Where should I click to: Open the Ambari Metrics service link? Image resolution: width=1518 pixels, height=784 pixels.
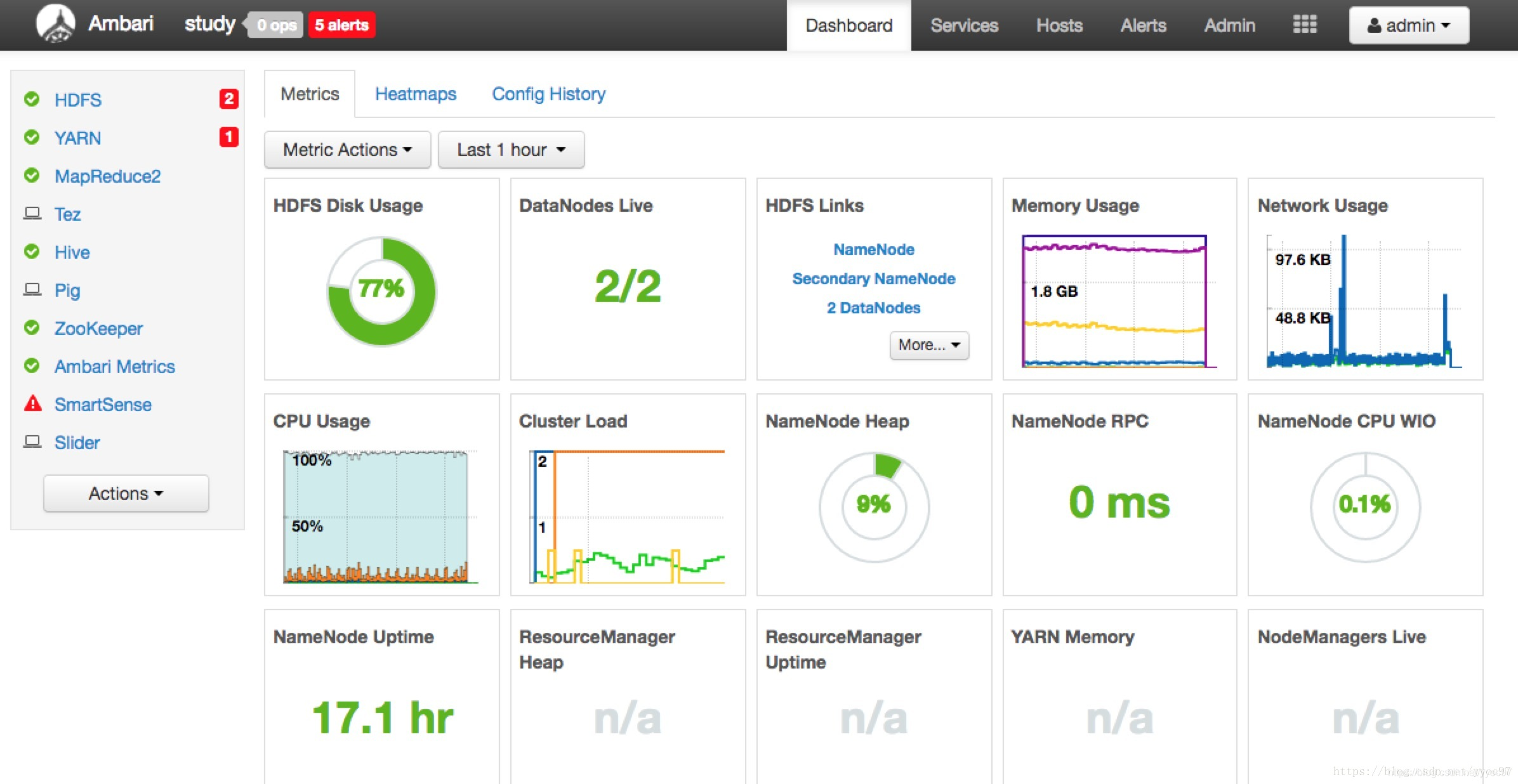click(x=115, y=366)
